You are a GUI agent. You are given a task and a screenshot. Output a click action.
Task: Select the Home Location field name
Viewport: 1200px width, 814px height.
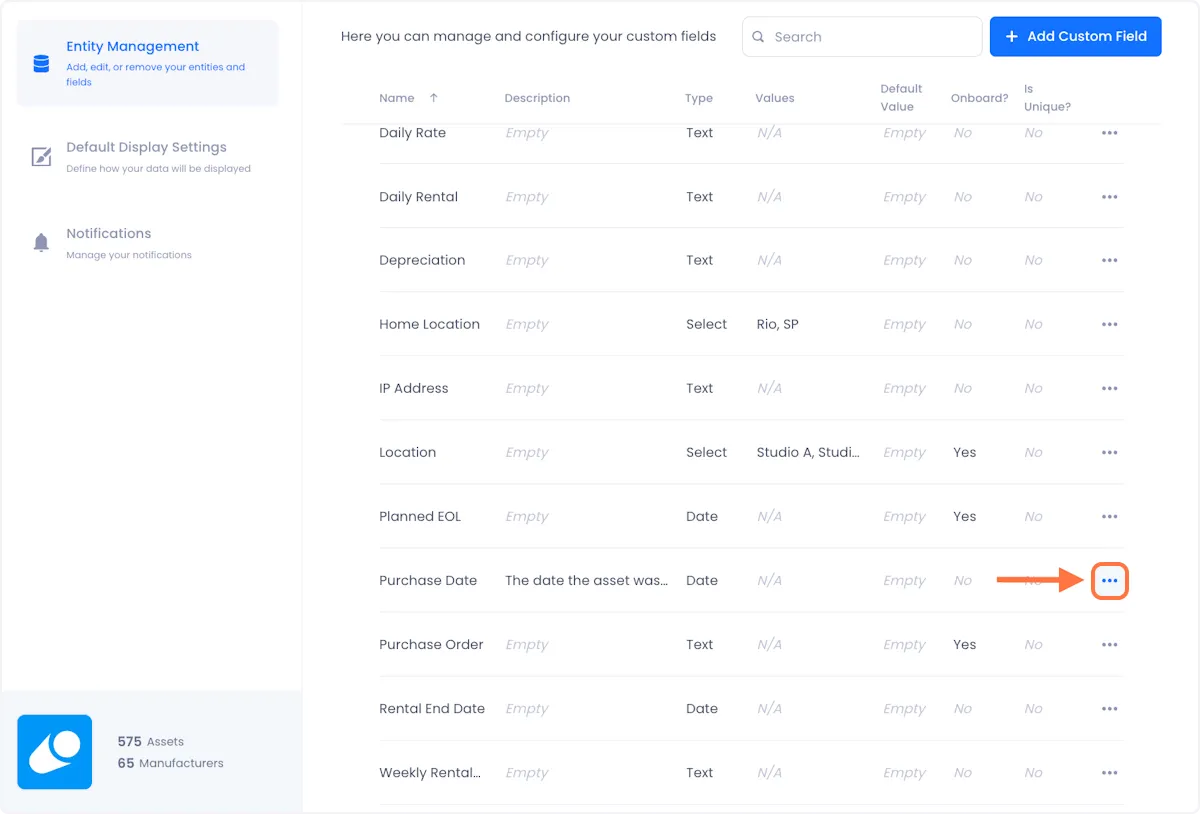tap(429, 324)
